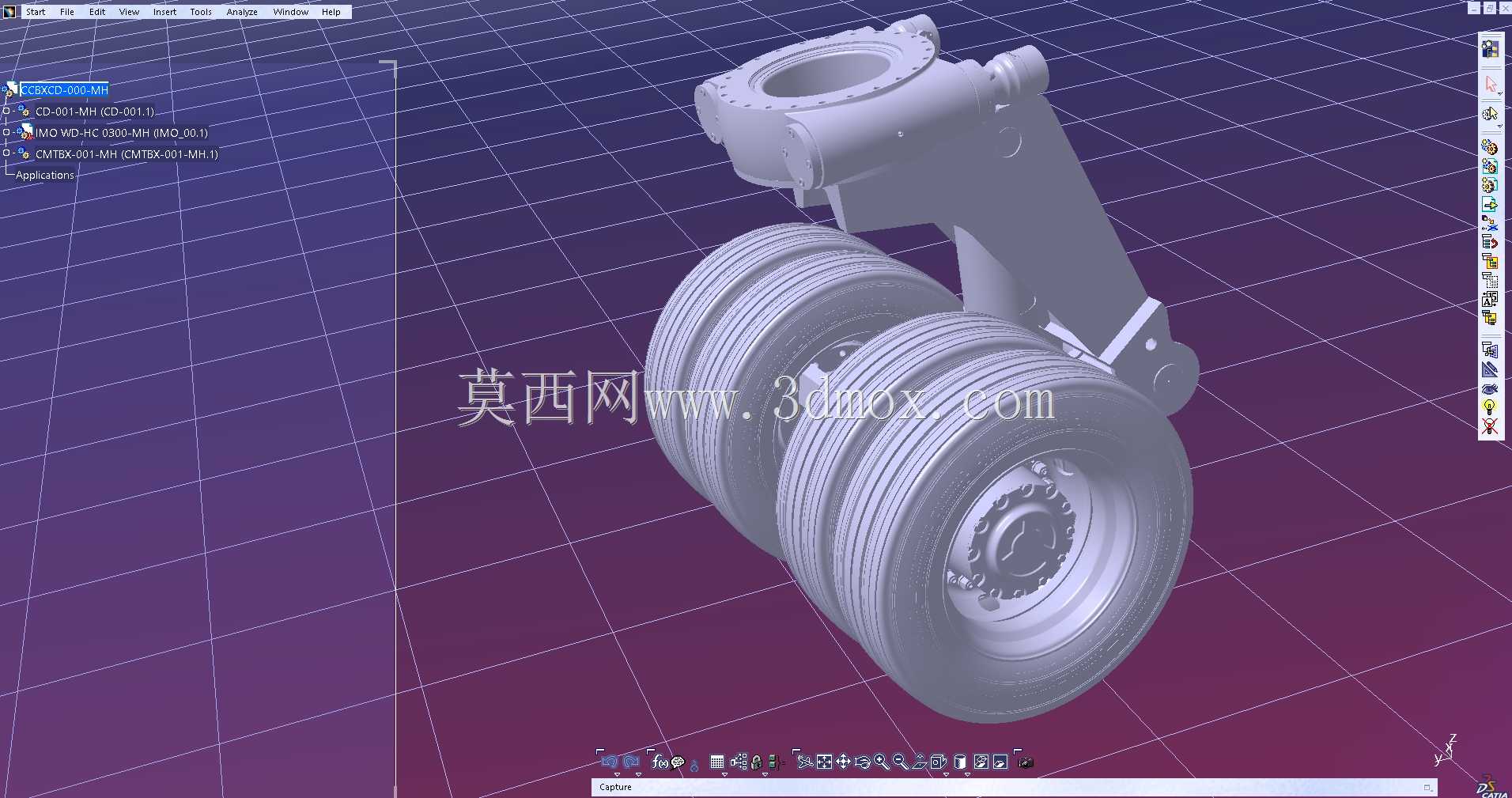Open the Tools menu
The width and height of the screenshot is (1512, 798).
click(201, 12)
